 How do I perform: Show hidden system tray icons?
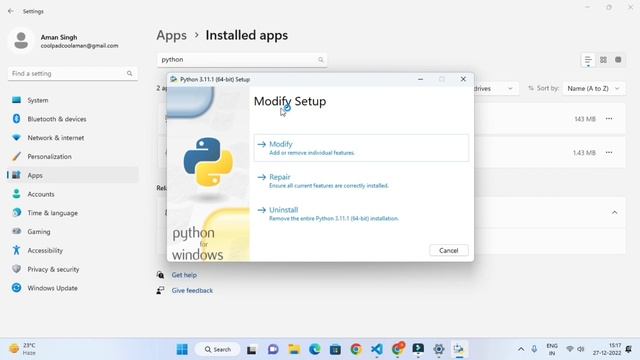click(521, 349)
